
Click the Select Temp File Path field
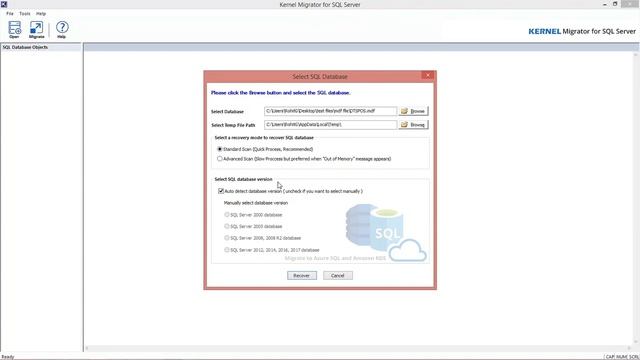[330, 124]
